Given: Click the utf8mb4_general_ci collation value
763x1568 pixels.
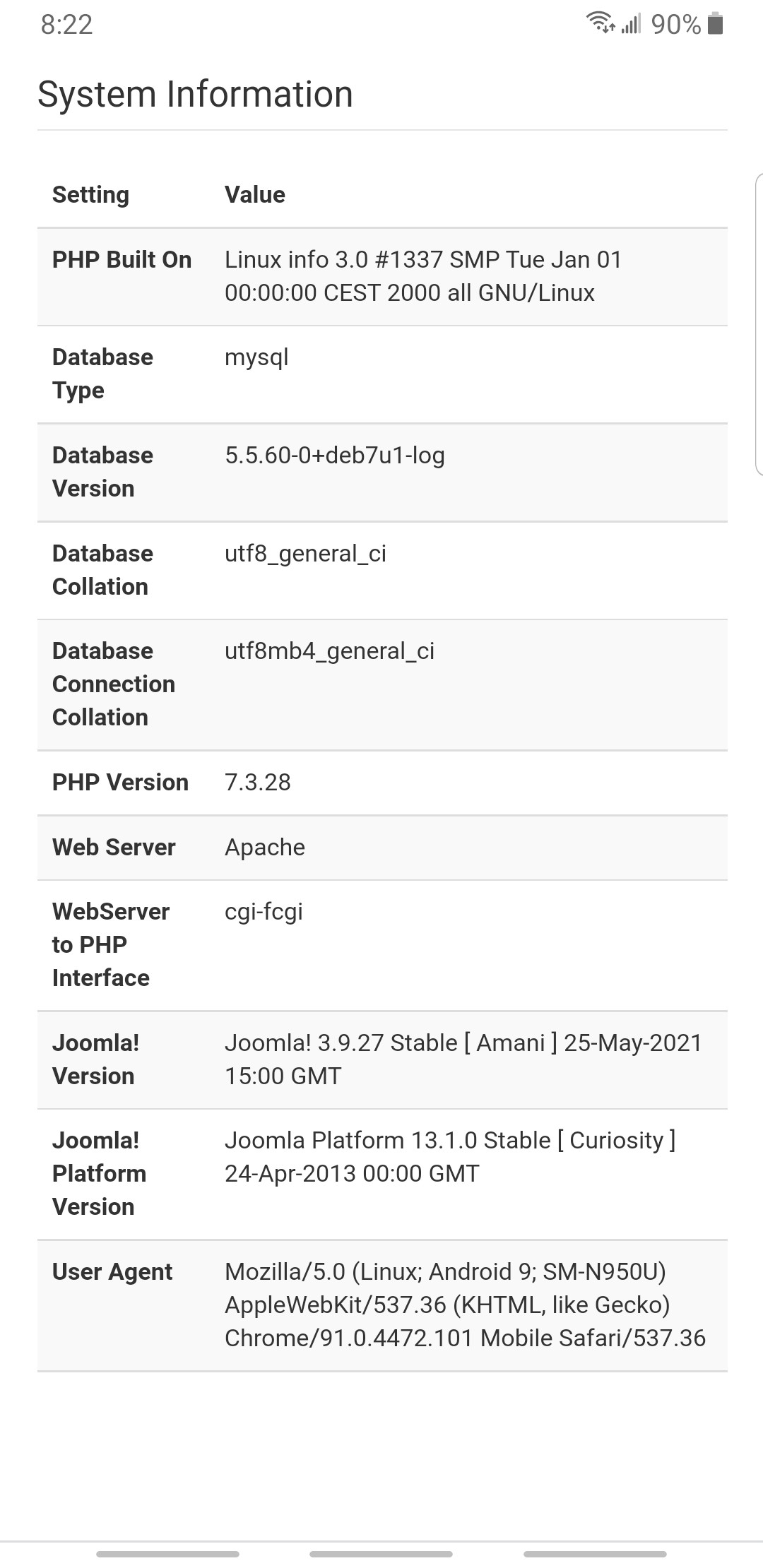Looking at the screenshot, I should [329, 651].
